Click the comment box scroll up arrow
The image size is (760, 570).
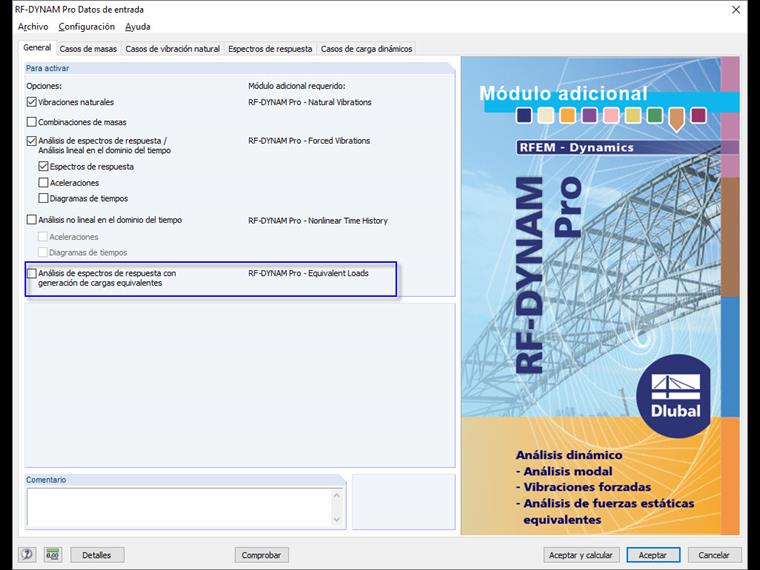pos(337,495)
